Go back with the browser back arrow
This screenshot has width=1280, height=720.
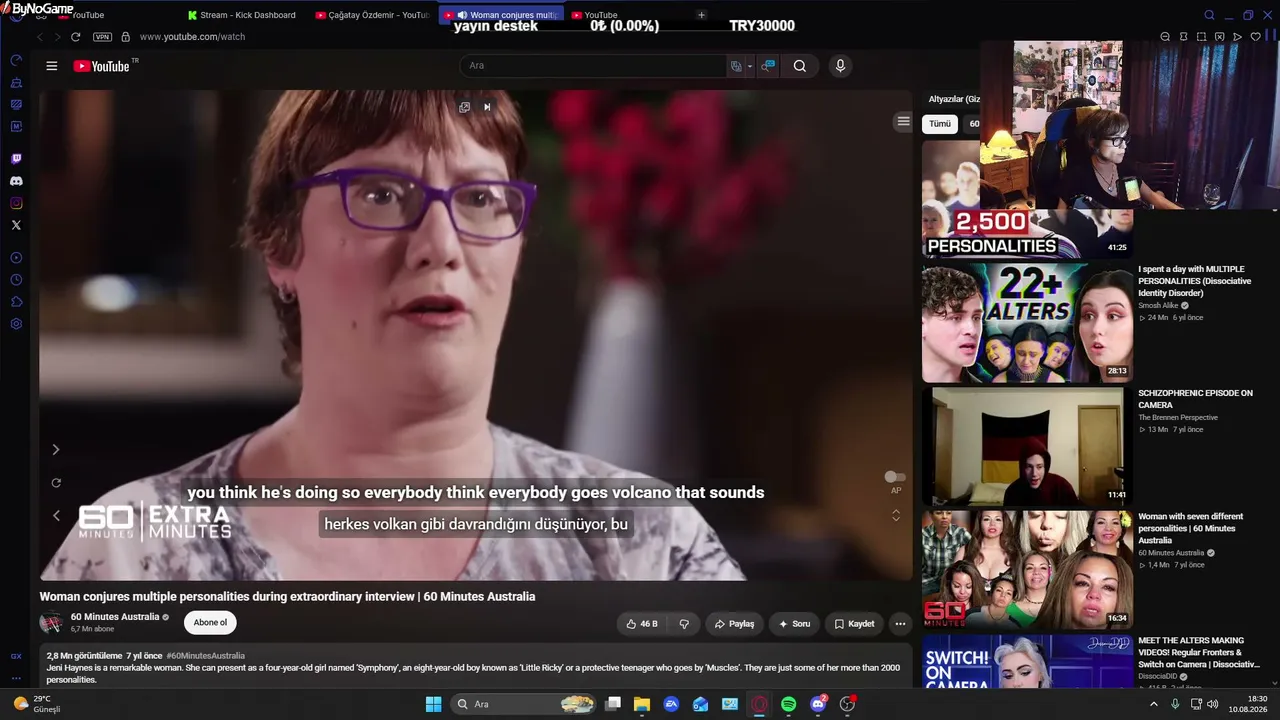40,37
